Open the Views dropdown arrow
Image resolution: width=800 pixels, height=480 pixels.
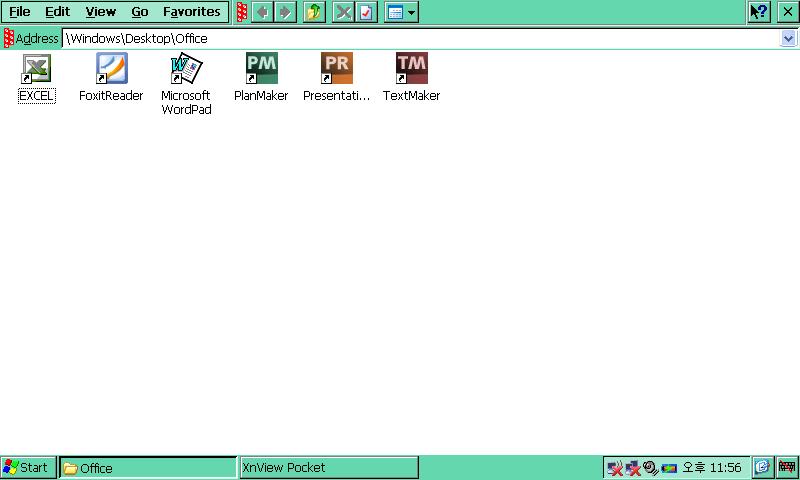(412, 12)
